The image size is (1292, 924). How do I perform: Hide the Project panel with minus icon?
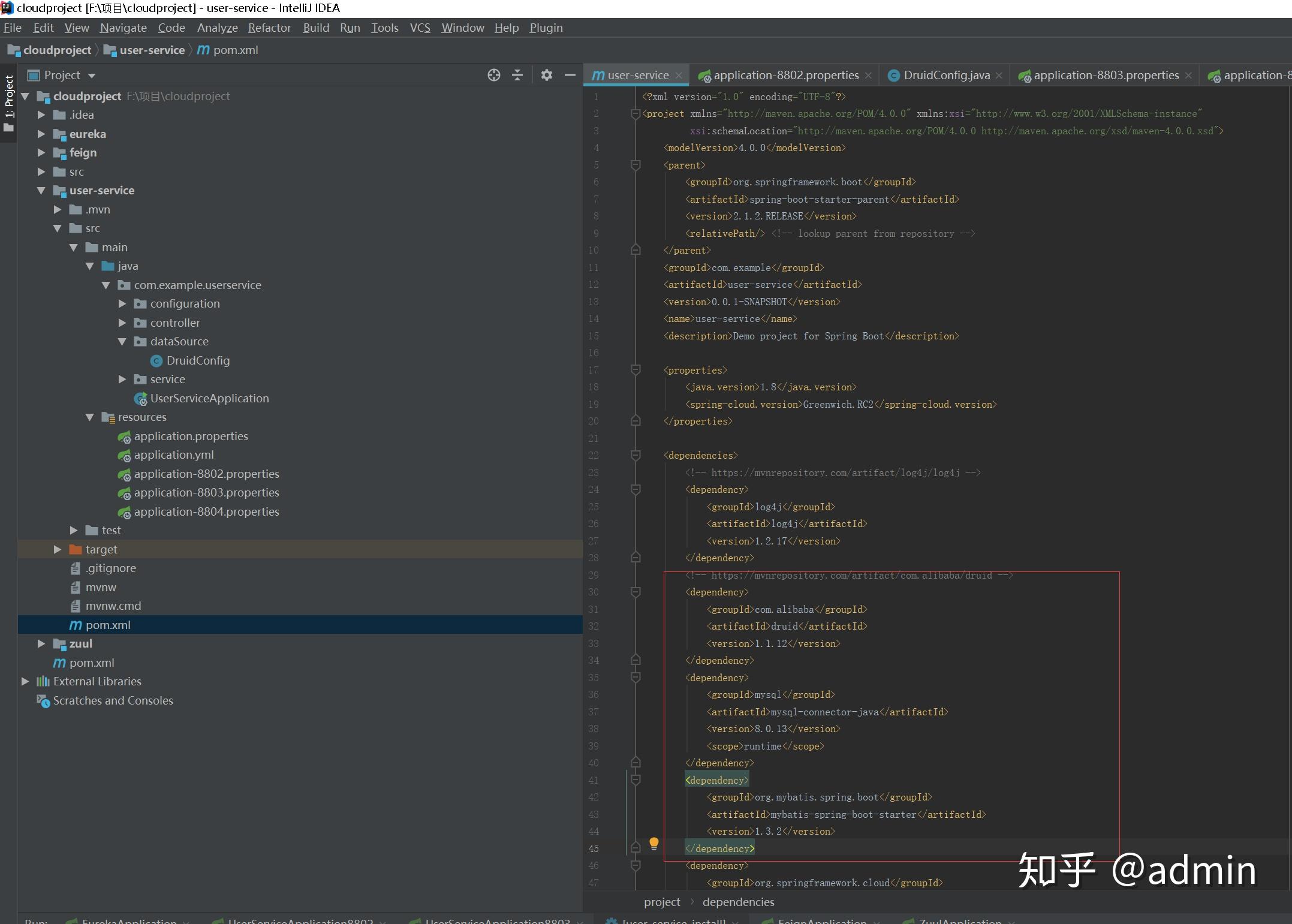click(570, 75)
